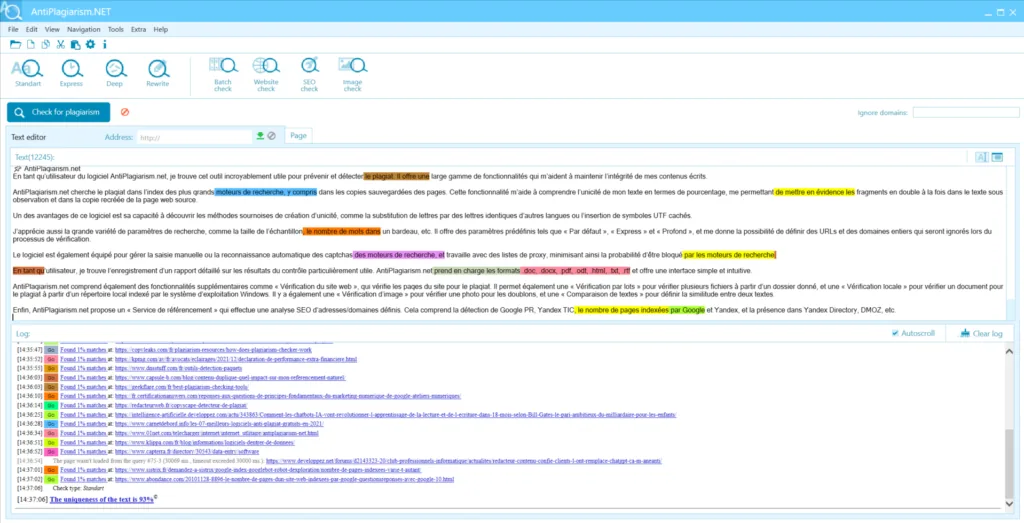Click Check for plagiarism button
The image size is (1024, 523).
pos(59,112)
